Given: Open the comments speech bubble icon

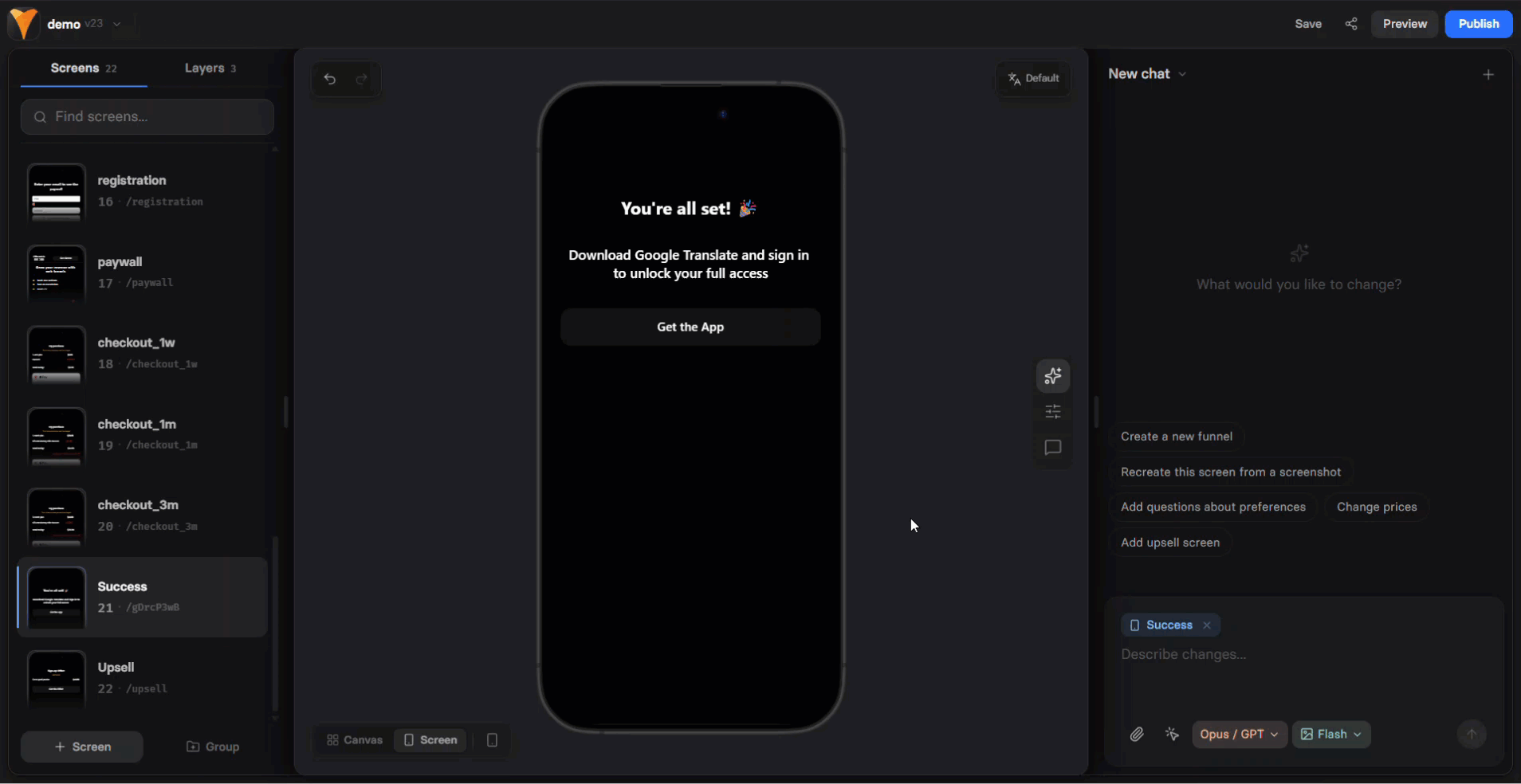Looking at the screenshot, I should [1053, 448].
